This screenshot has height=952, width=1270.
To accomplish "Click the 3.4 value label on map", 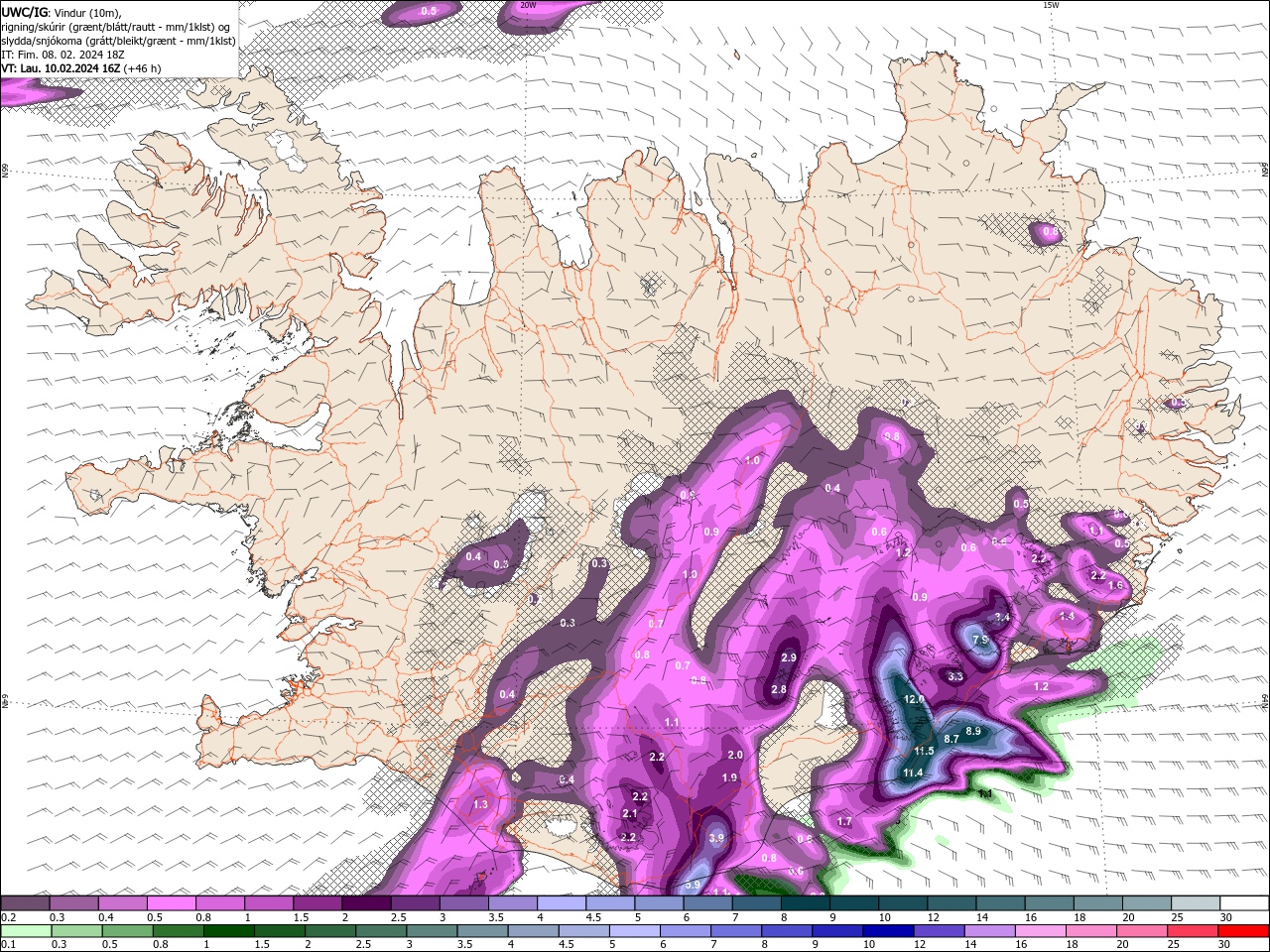I will click(1002, 617).
